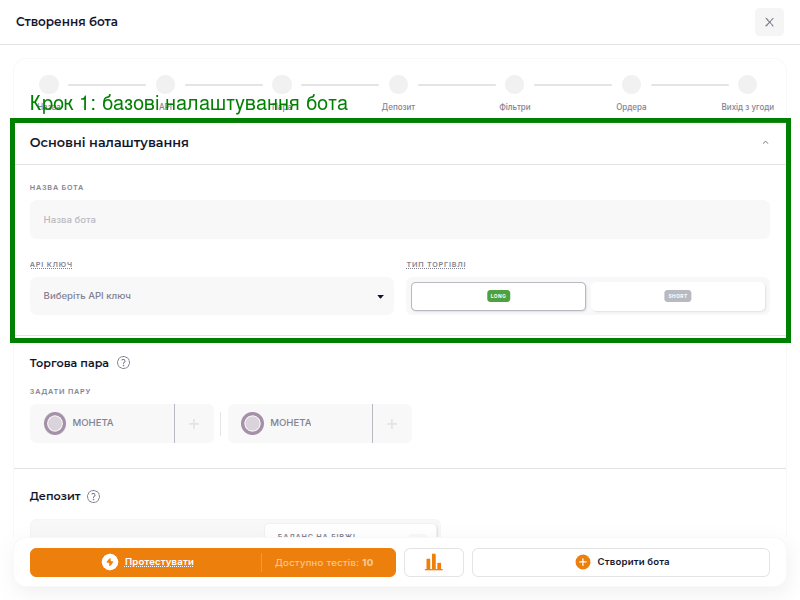Viewport: 800px width, 600px height.
Task: Collapse the Основні налаштування section
Action: [x=765, y=142]
